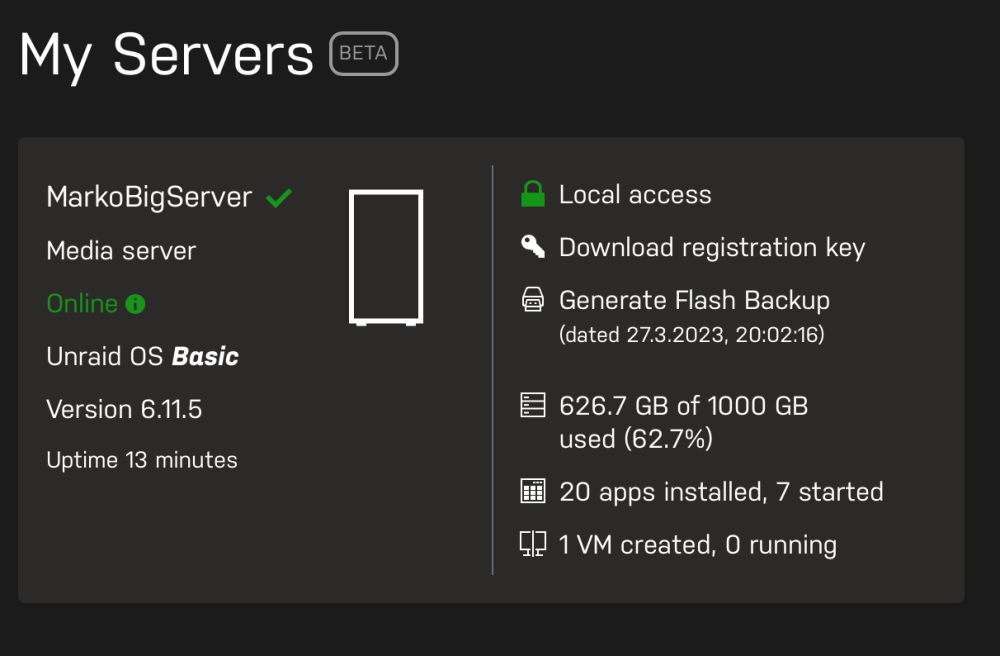Click the storage usage disk icon
Viewport: 1000px width, 656px height.
tap(533, 405)
